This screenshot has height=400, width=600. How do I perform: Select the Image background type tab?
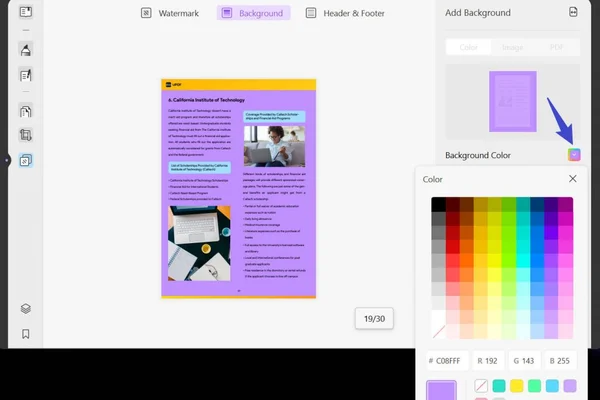[x=512, y=47]
